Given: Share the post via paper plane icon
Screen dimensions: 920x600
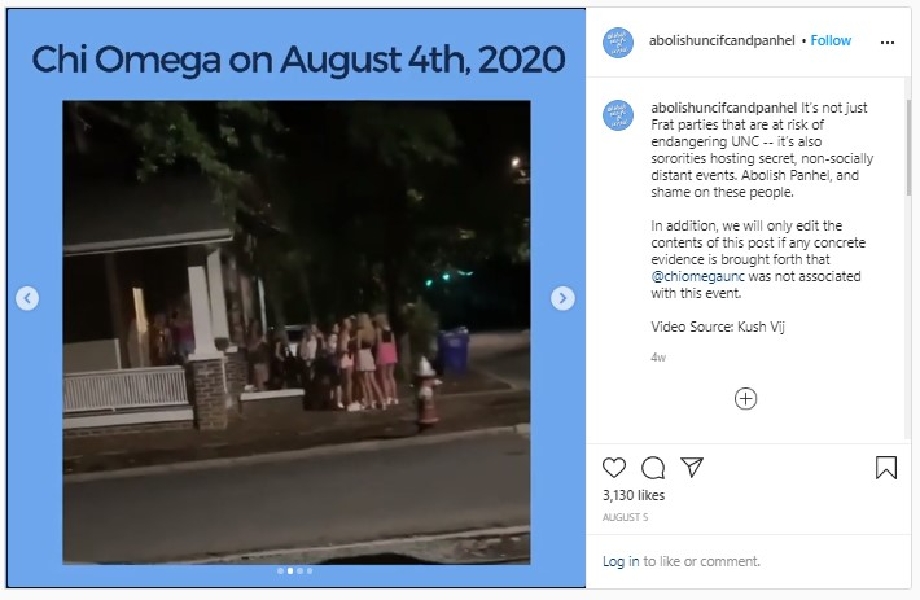Looking at the screenshot, I should (692, 467).
